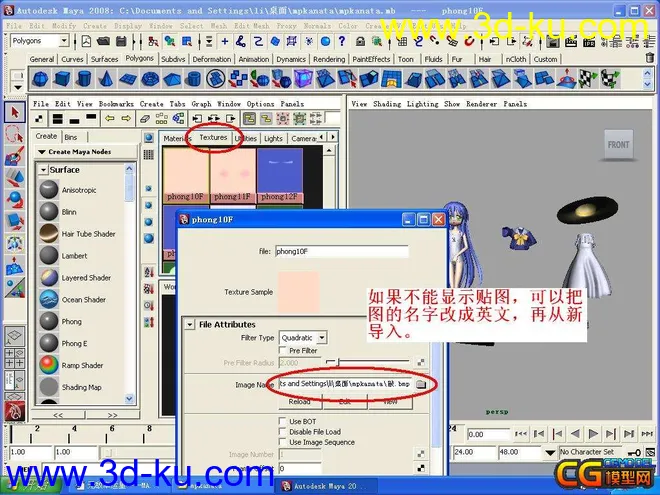Toggle Disable File Load checkbox
Image resolution: width=660 pixels, height=495 pixels.
282,431
